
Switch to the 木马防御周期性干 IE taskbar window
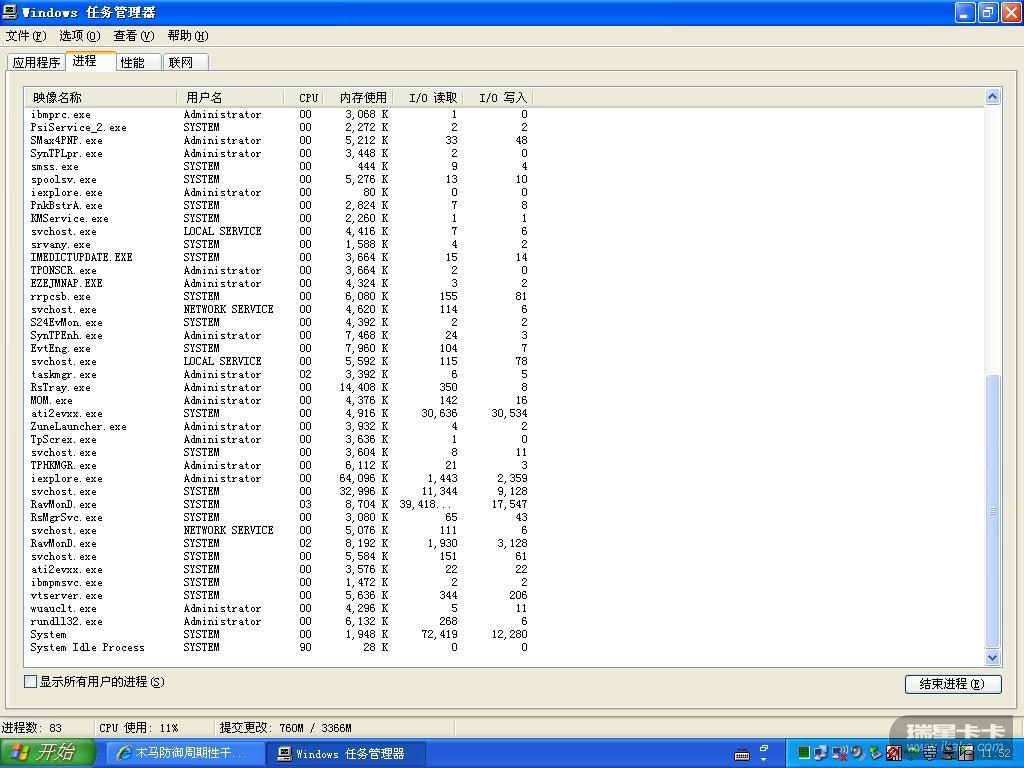coord(184,754)
